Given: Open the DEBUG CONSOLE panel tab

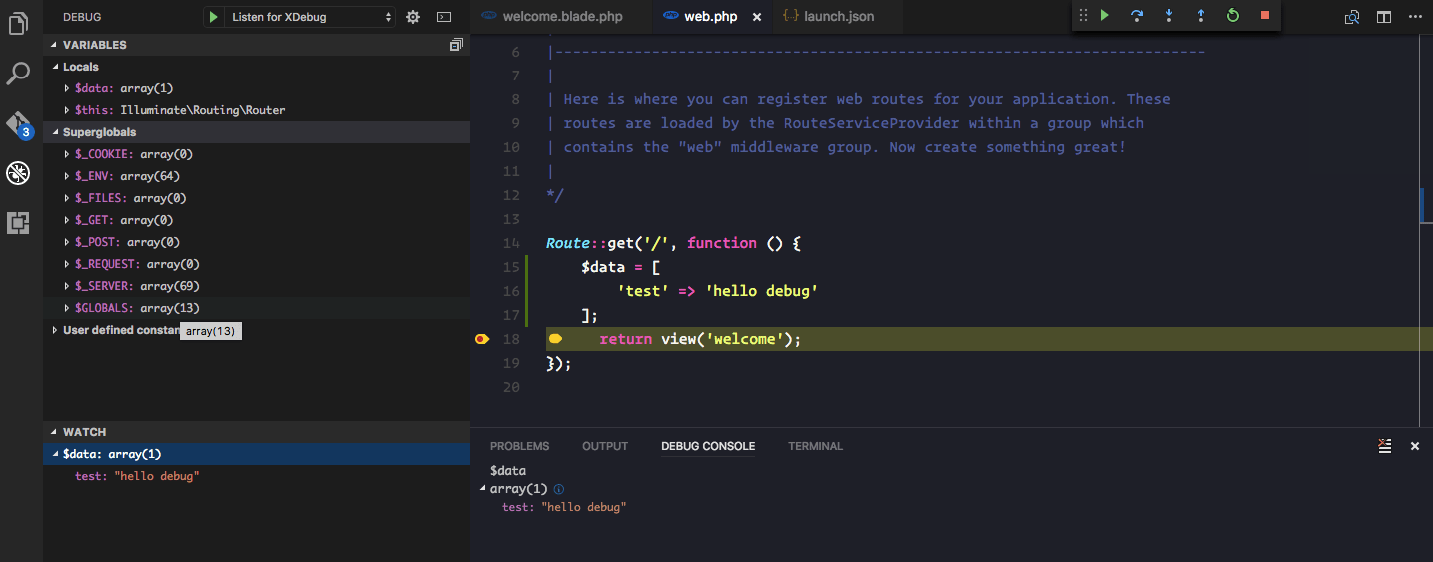Looking at the screenshot, I should pyautogui.click(x=708, y=446).
